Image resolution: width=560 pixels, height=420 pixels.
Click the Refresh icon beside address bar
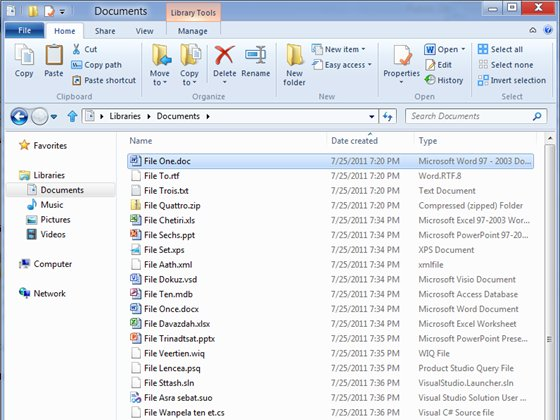click(x=388, y=116)
